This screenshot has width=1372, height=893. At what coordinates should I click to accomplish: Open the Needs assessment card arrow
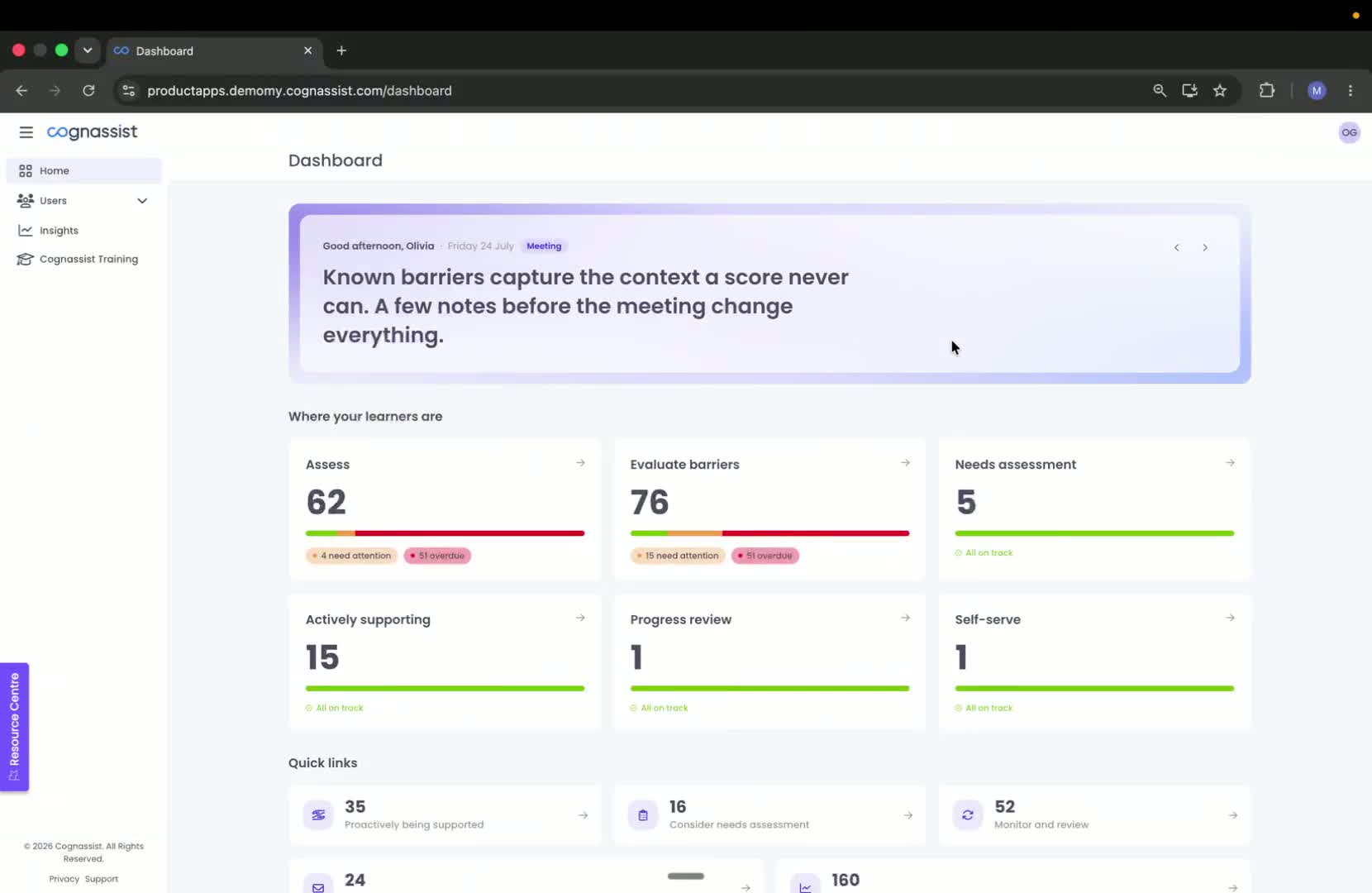point(1230,463)
